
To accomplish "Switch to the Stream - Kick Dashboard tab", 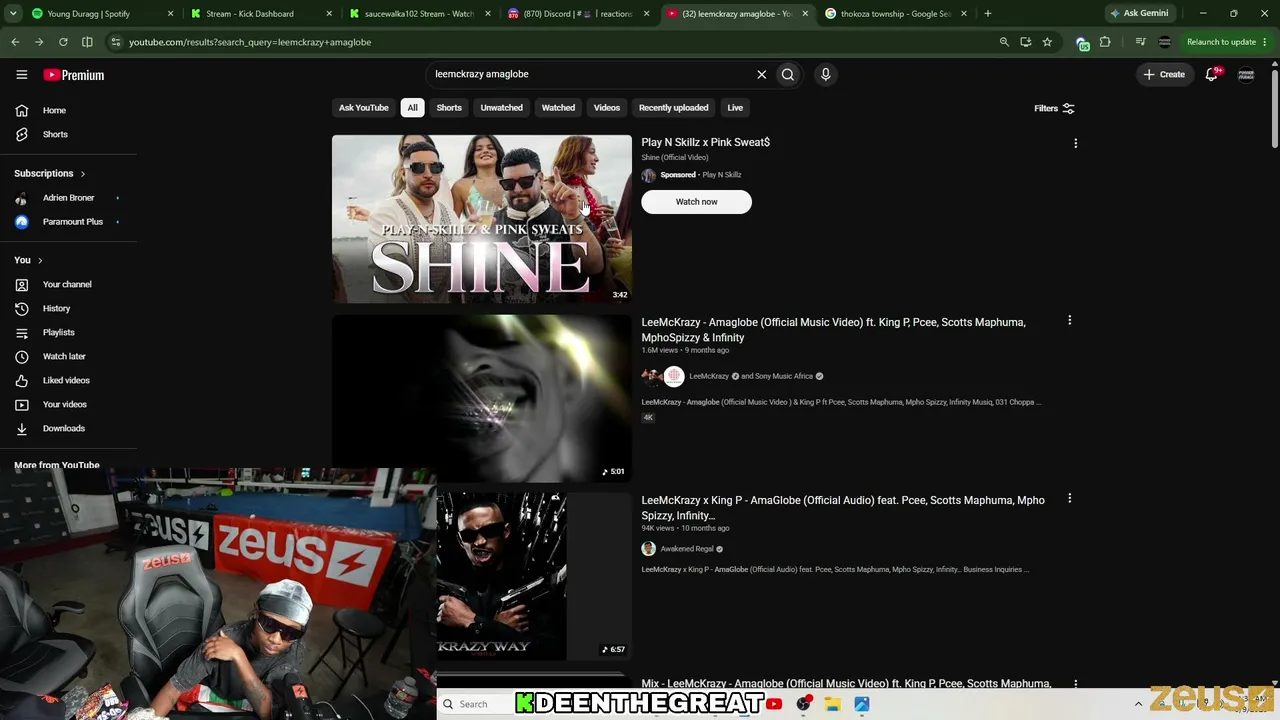I will tap(261, 14).
